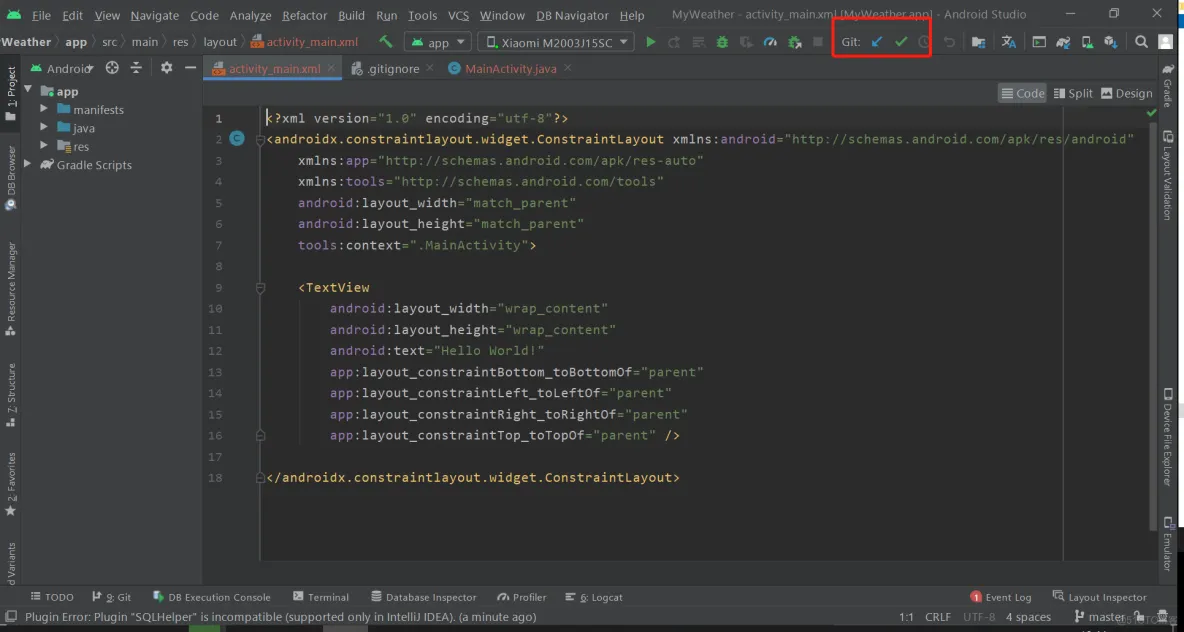Screen dimensions: 1184x632
Task: Open the master git branch popup
Action: click(x=1099, y=617)
